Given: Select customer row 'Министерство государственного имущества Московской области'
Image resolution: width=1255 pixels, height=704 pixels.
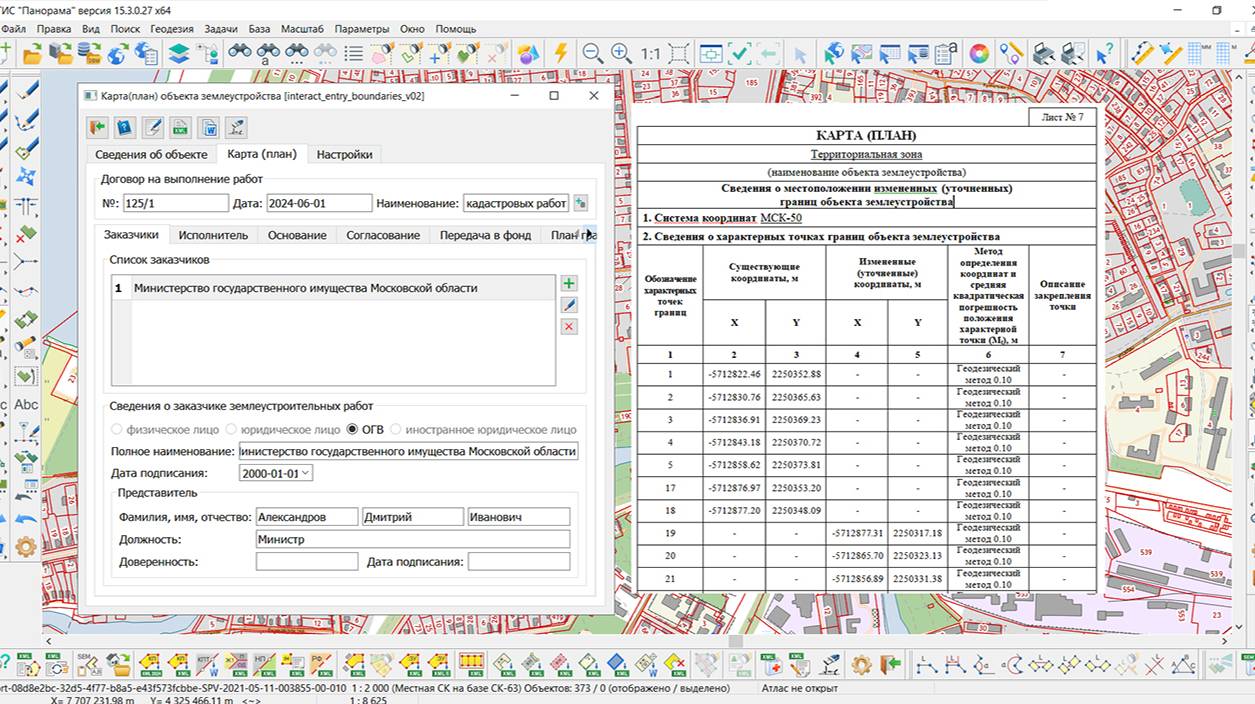Looking at the screenshot, I should (333, 288).
